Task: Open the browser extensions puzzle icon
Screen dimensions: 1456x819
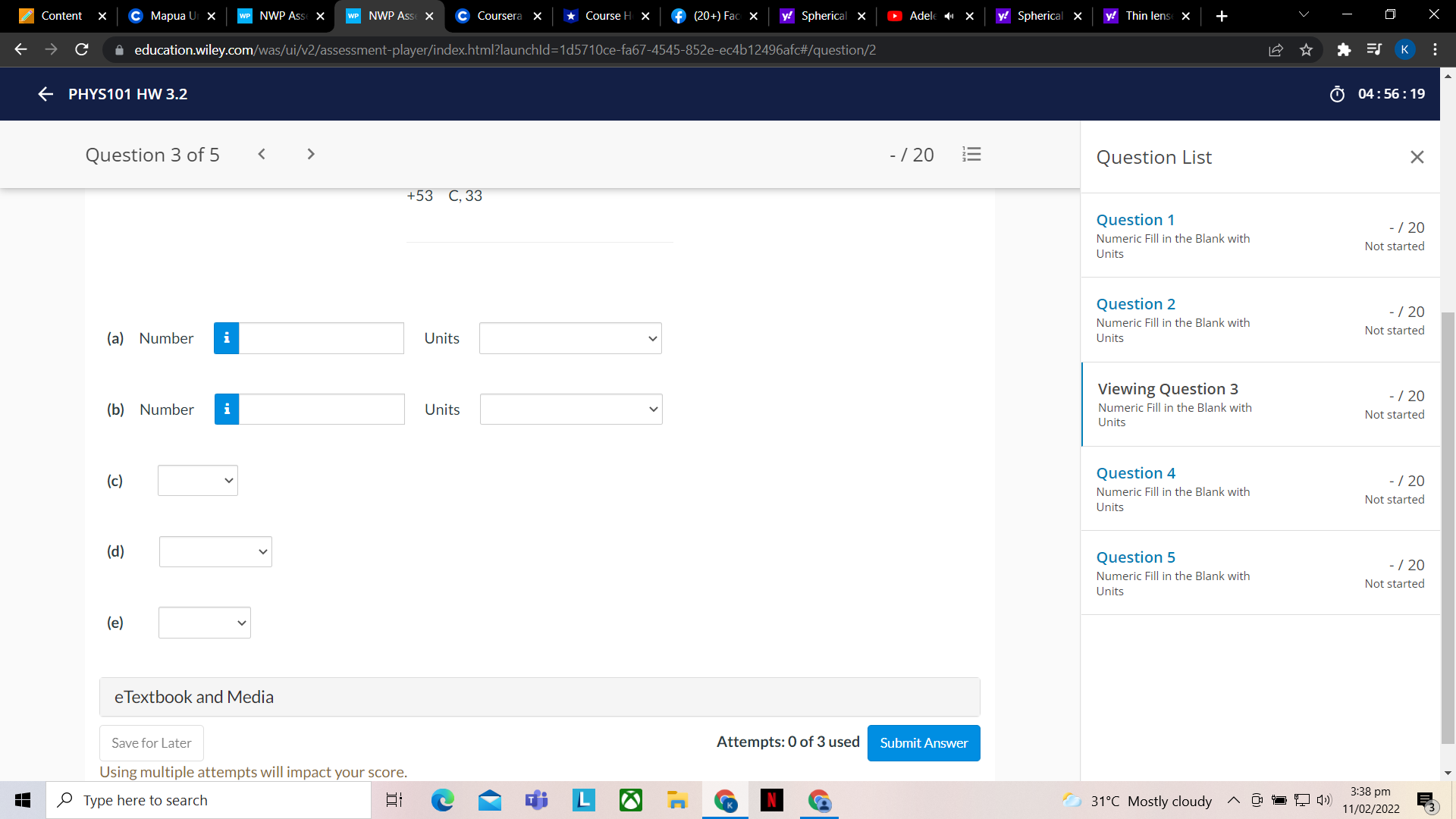Action: (x=1344, y=50)
